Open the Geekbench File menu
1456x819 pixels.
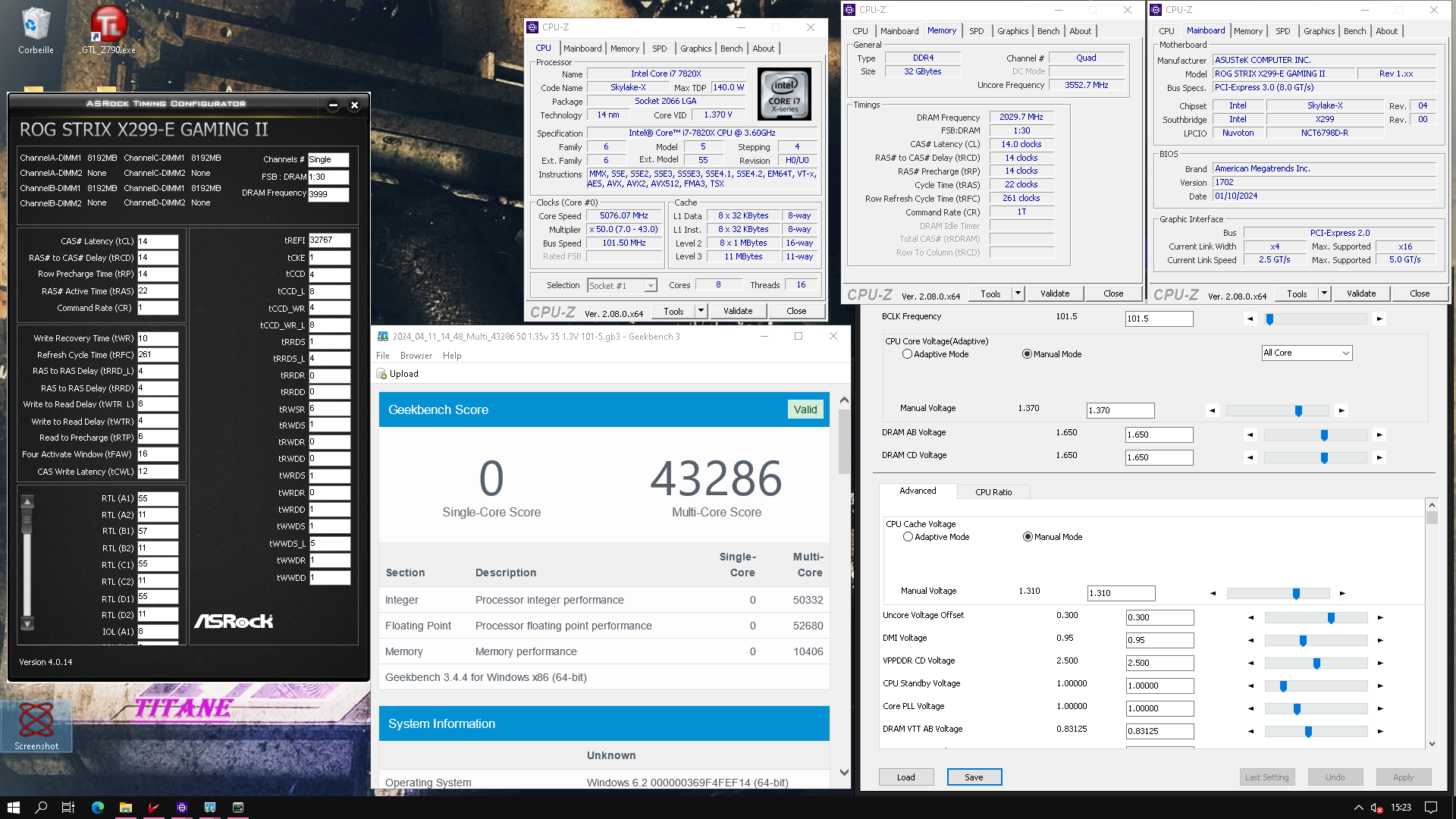tap(383, 356)
